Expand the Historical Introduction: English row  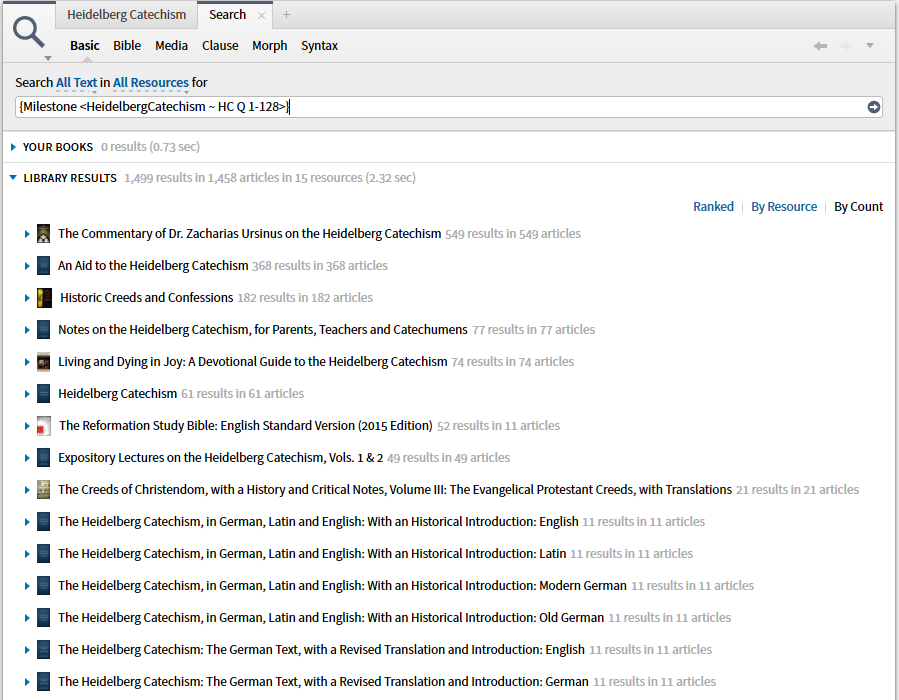tap(27, 522)
